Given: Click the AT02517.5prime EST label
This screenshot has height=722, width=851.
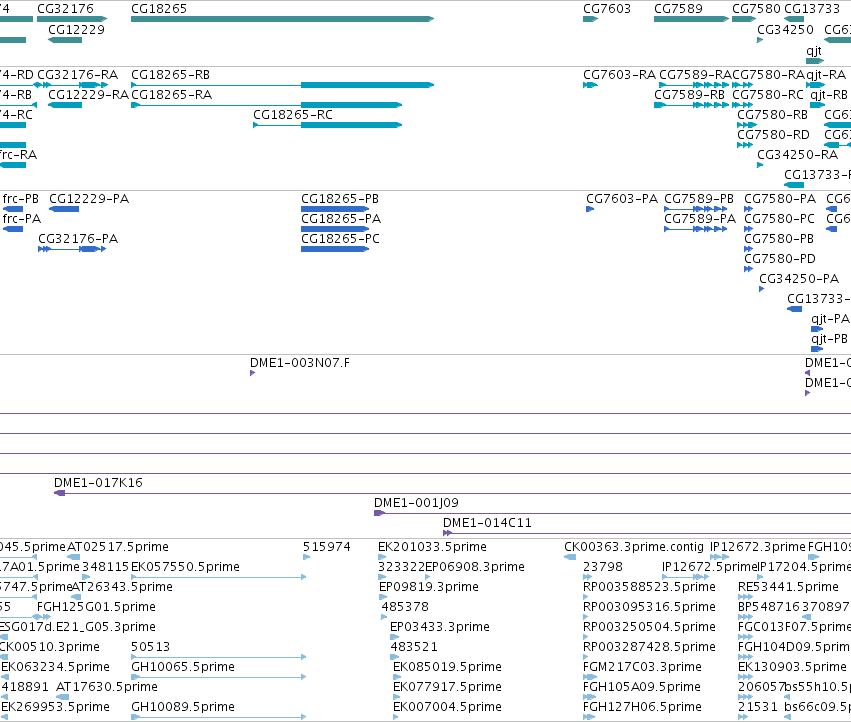Looking at the screenshot, I should click(x=118, y=547).
